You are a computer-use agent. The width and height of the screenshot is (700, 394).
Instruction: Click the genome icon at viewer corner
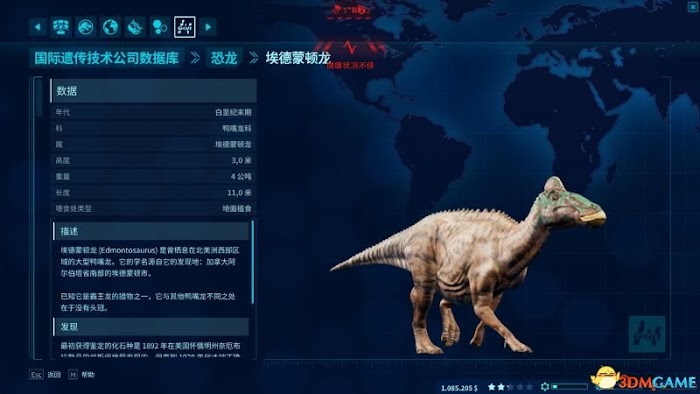647,334
